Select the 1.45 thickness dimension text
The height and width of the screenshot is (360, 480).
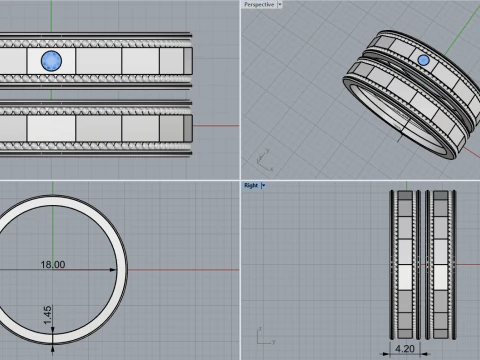point(48,315)
